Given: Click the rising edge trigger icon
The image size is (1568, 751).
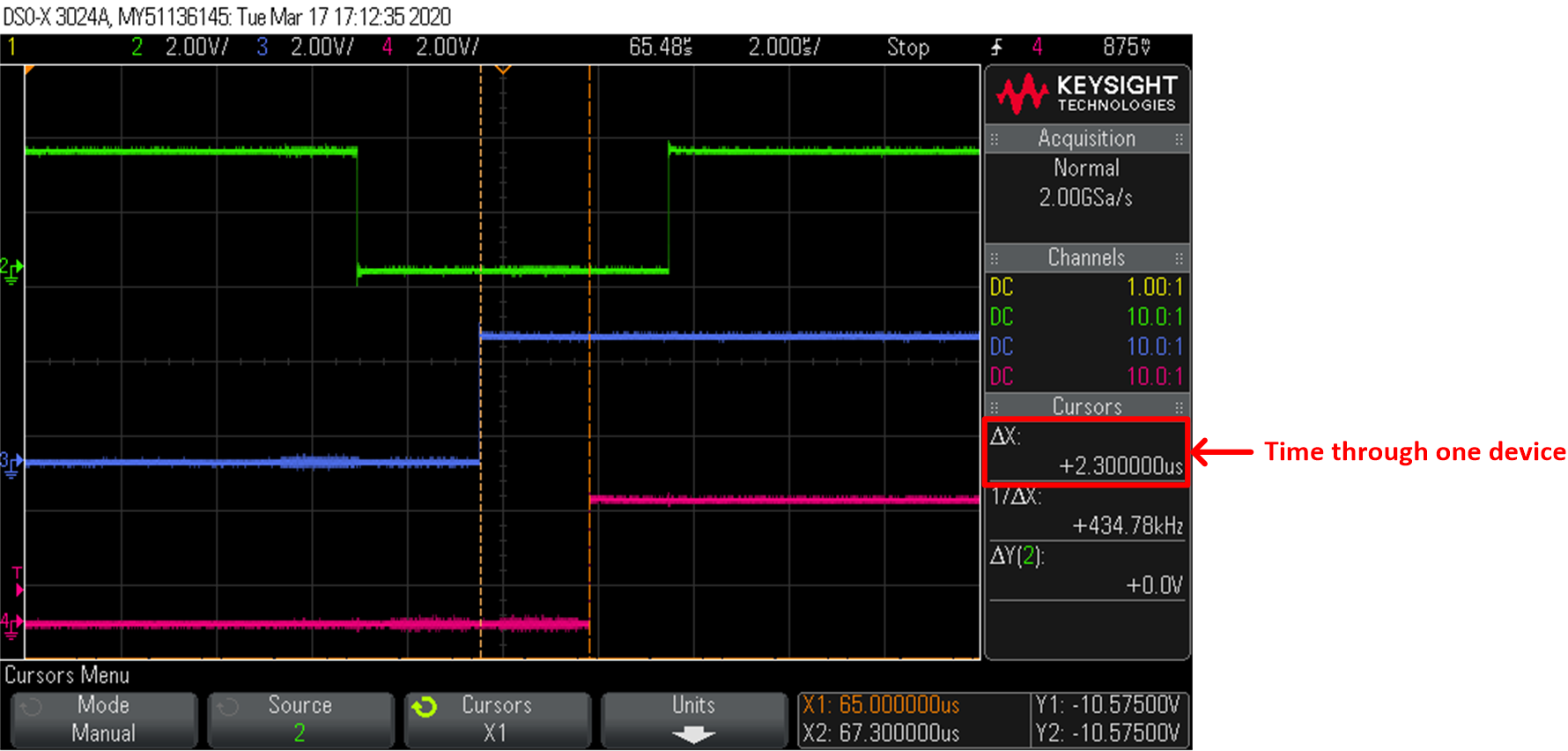Looking at the screenshot, I should [x=996, y=47].
